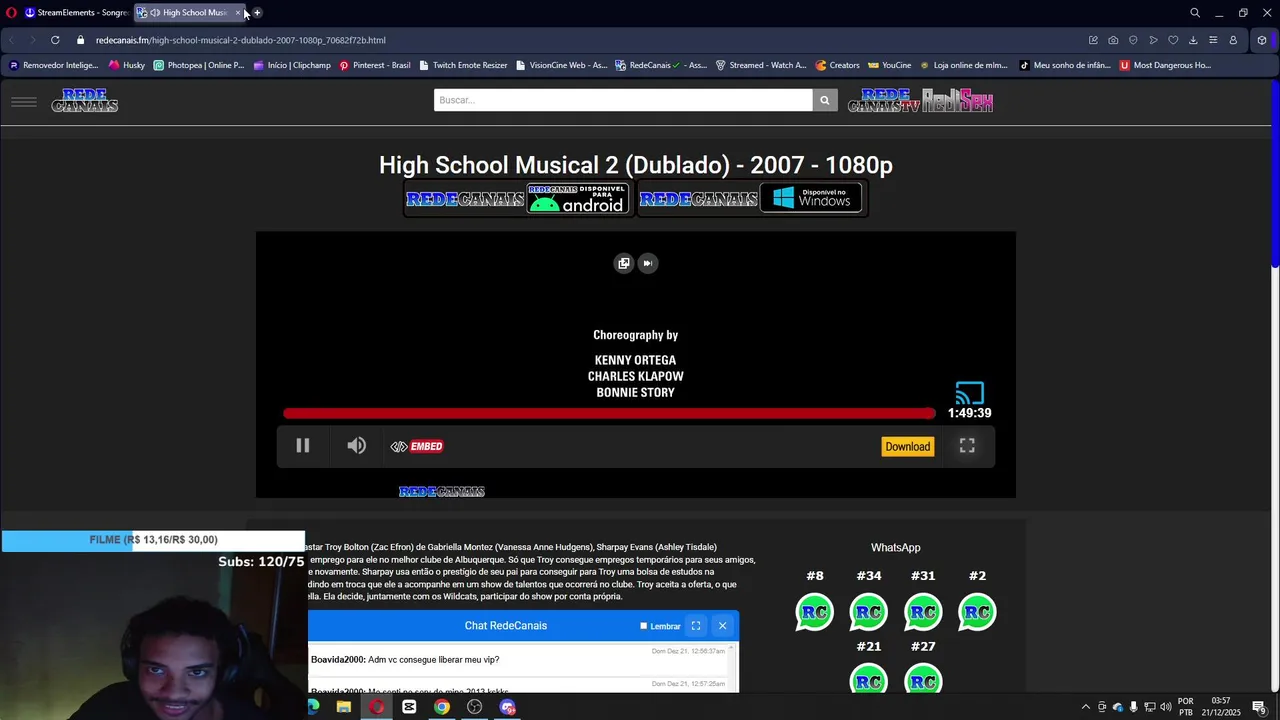Skip to next with the forward icon
1280x720 pixels.
coord(648,263)
